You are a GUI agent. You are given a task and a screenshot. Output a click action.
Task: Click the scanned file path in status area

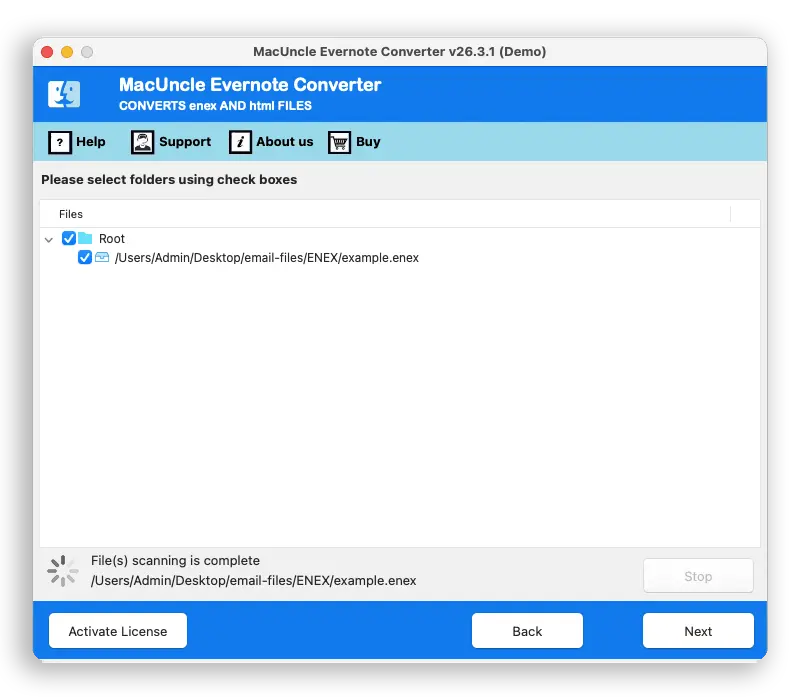click(254, 581)
